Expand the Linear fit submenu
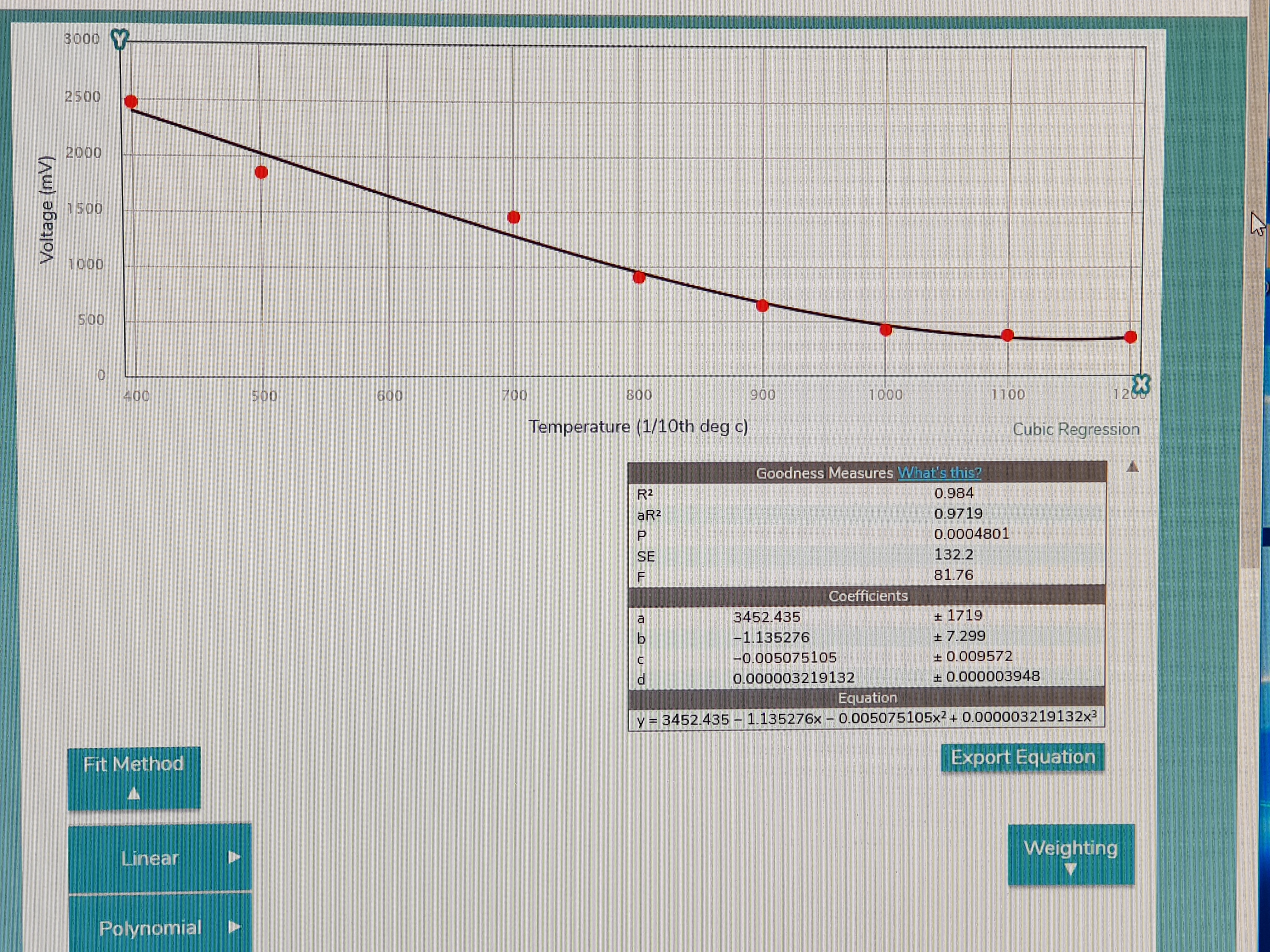 coord(160,858)
